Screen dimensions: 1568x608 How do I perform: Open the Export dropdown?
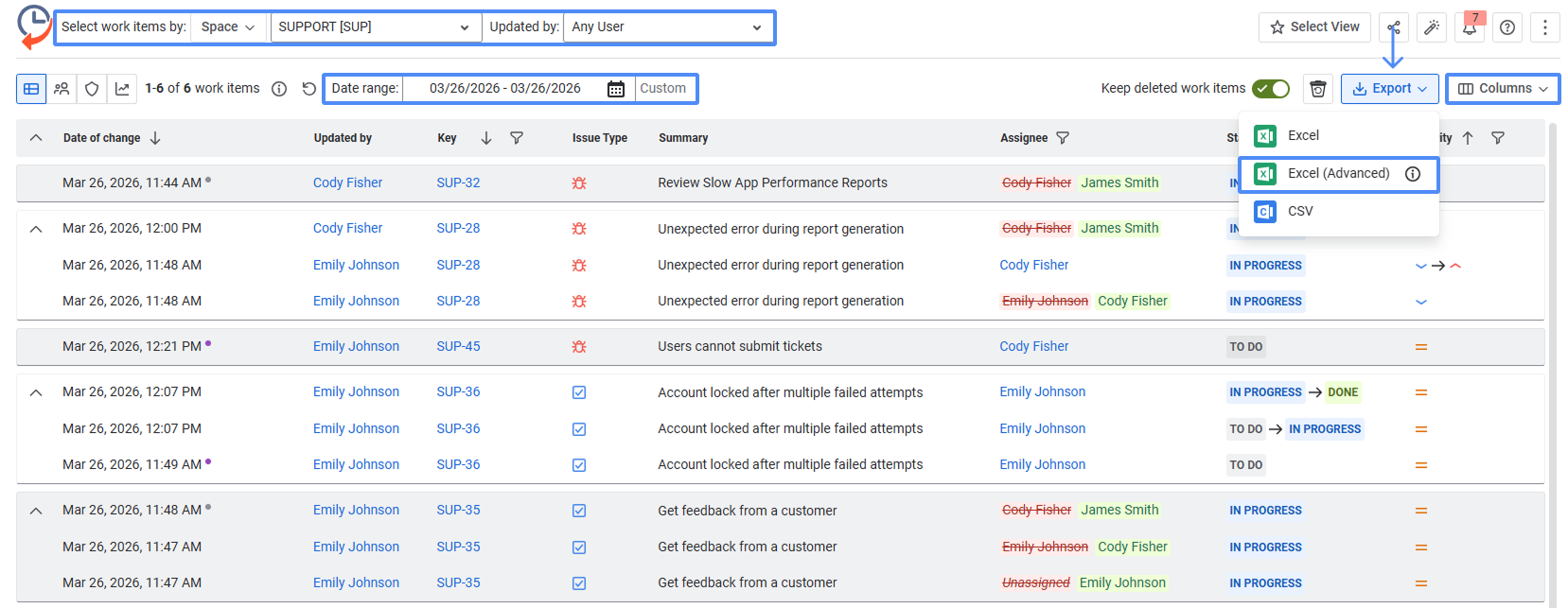1390,89
